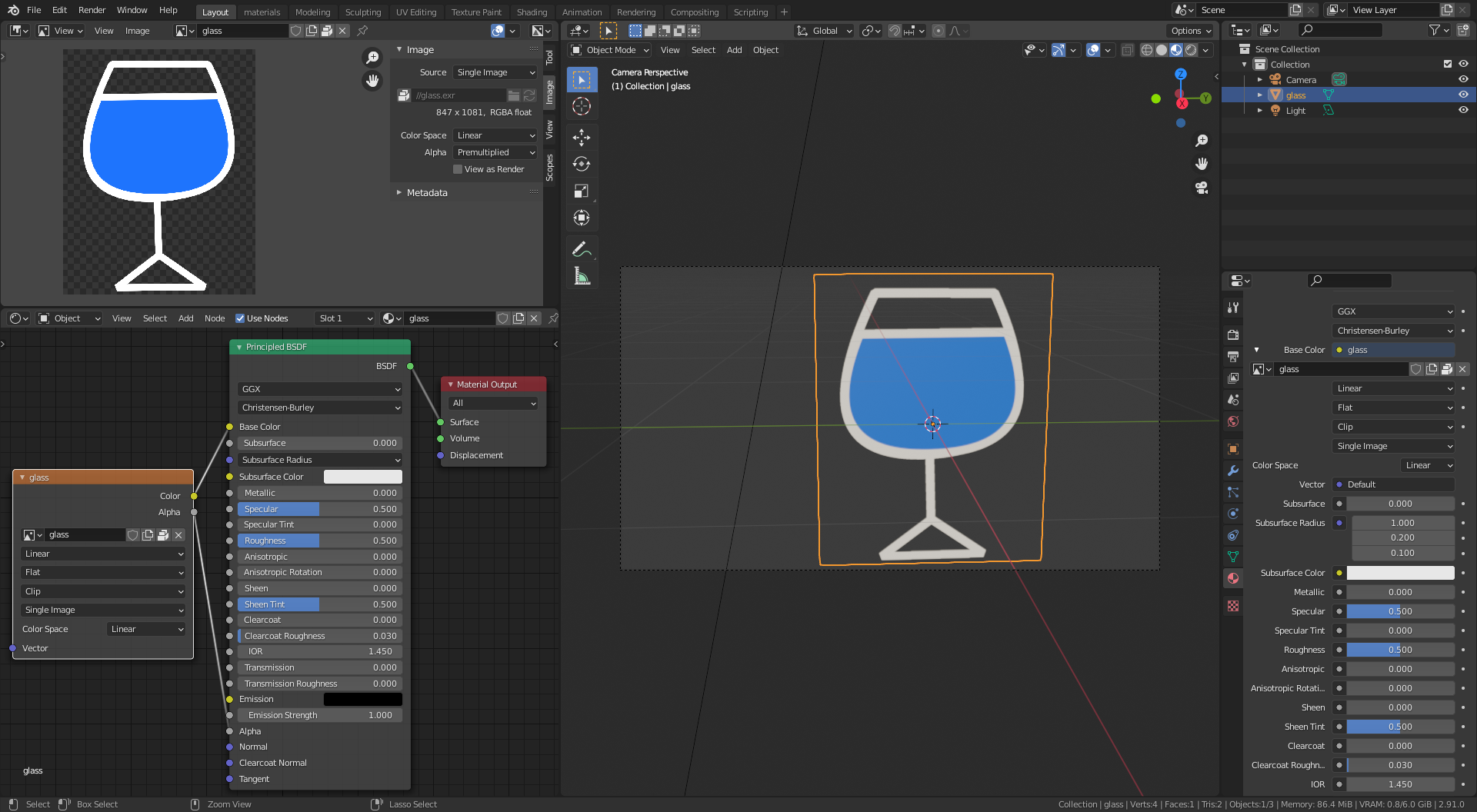Click Emission black color swatch
Viewport: 1477px width, 812px height.
(x=363, y=699)
